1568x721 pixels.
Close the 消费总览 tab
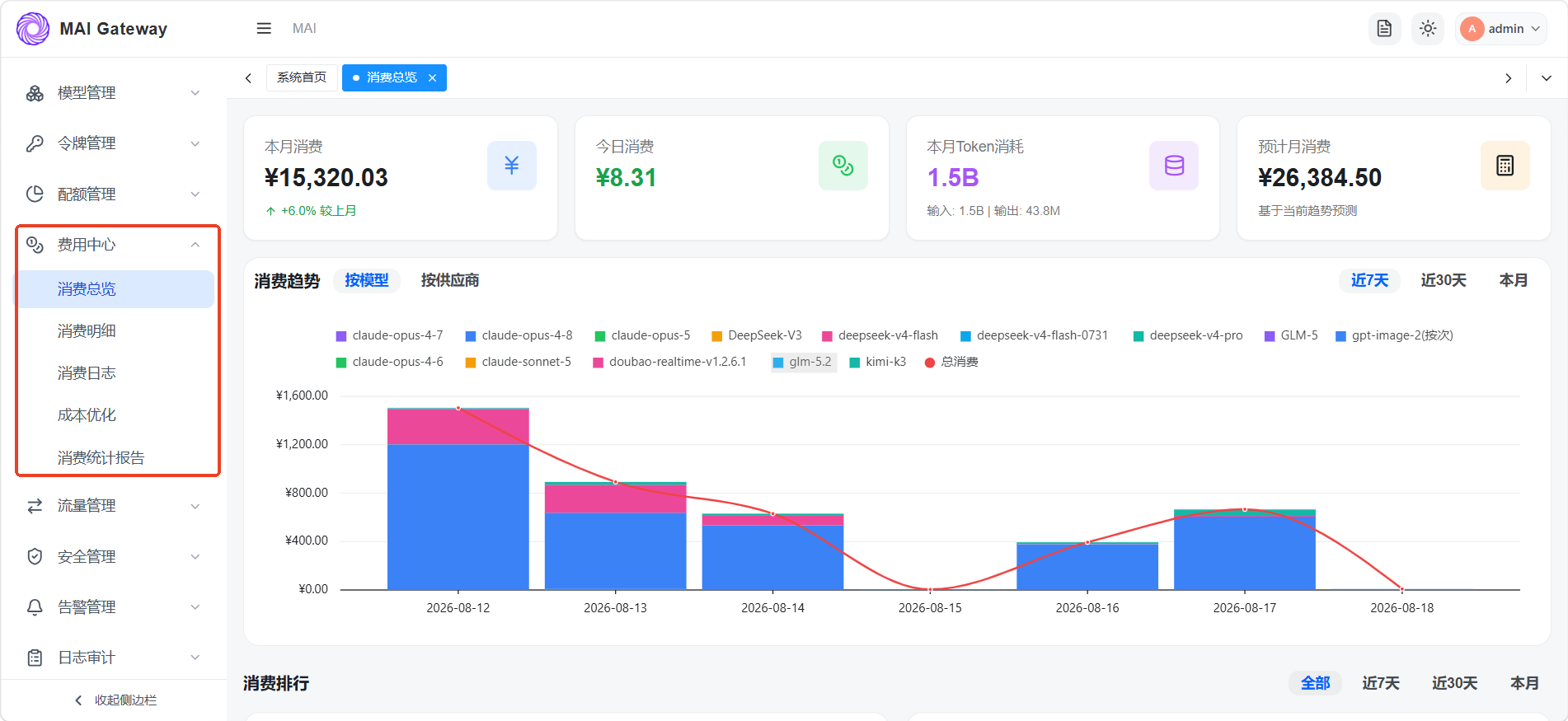pyautogui.click(x=432, y=77)
